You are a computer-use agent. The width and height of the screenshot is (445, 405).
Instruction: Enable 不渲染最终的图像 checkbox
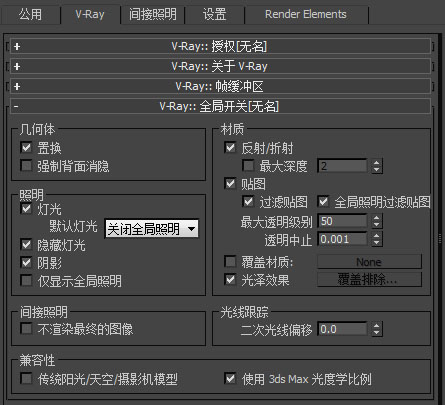[26, 329]
